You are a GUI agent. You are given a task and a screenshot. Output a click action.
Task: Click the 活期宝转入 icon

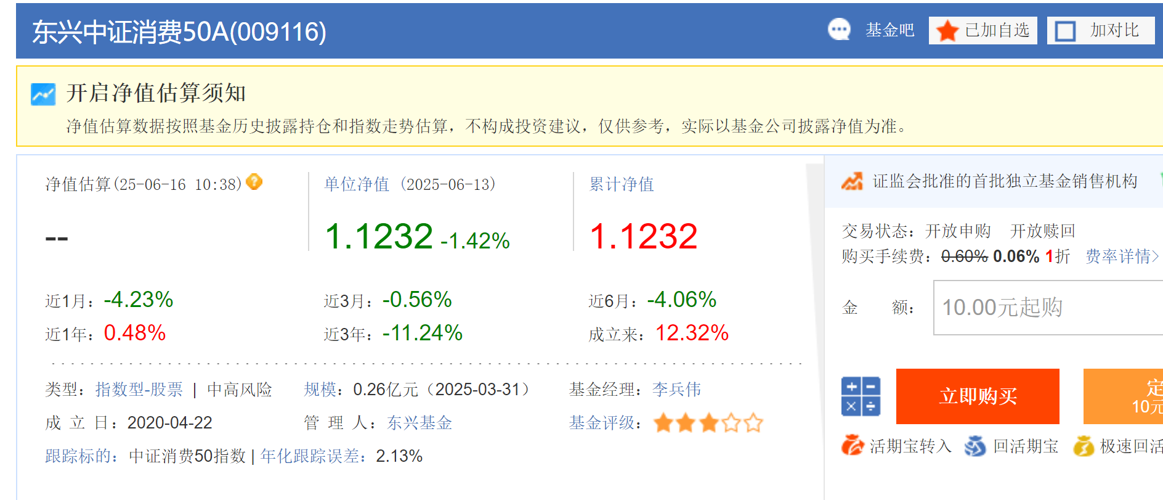[x=853, y=446]
